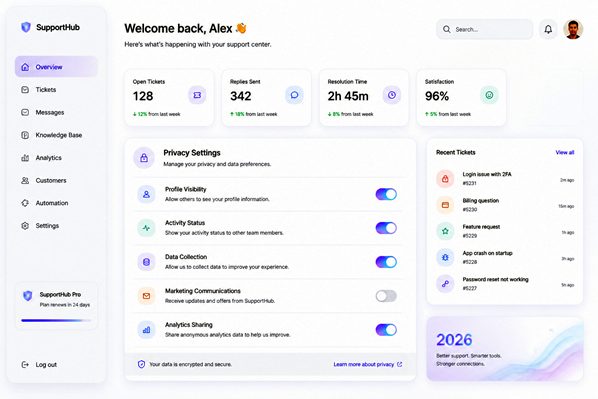Image resolution: width=598 pixels, height=399 pixels.
Task: Click View all in Recent Tickets
Action: click(x=564, y=152)
